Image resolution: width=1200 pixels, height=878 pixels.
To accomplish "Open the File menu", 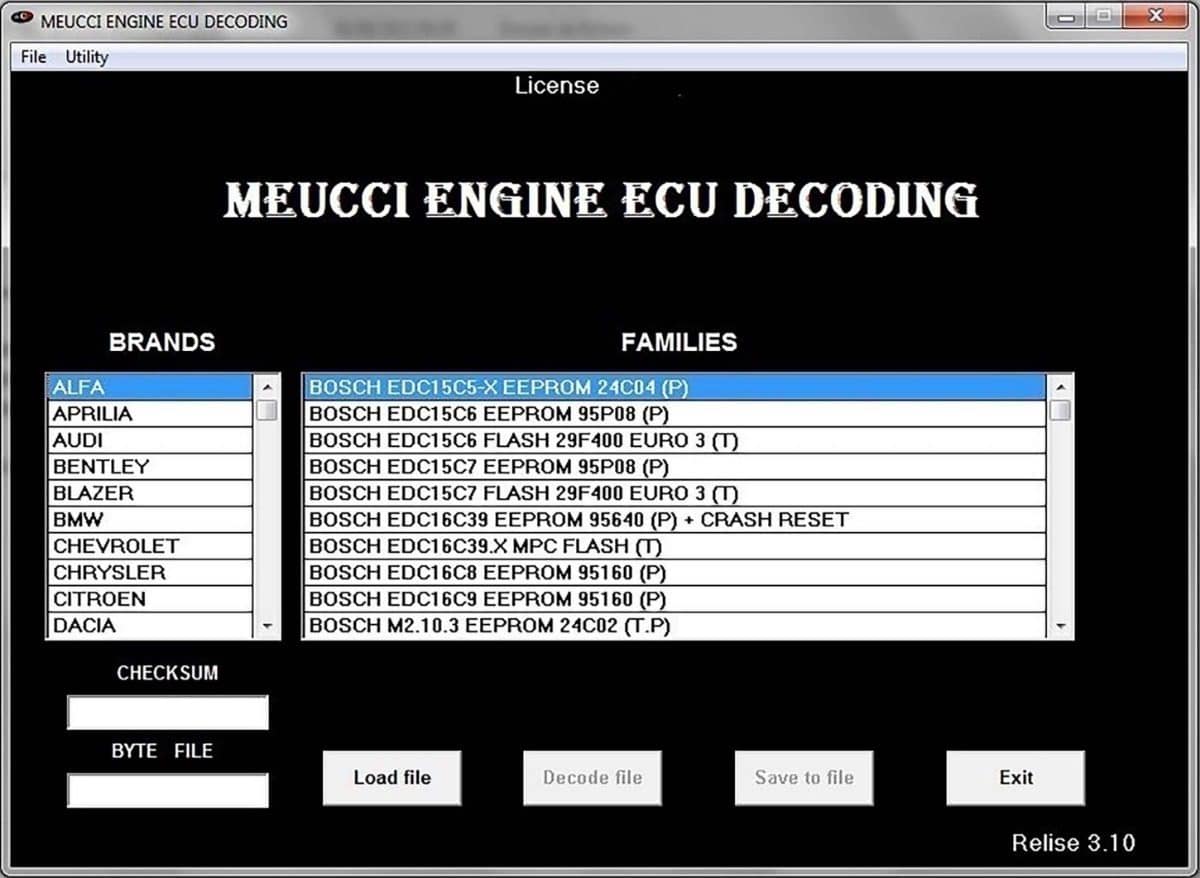I will [31, 57].
